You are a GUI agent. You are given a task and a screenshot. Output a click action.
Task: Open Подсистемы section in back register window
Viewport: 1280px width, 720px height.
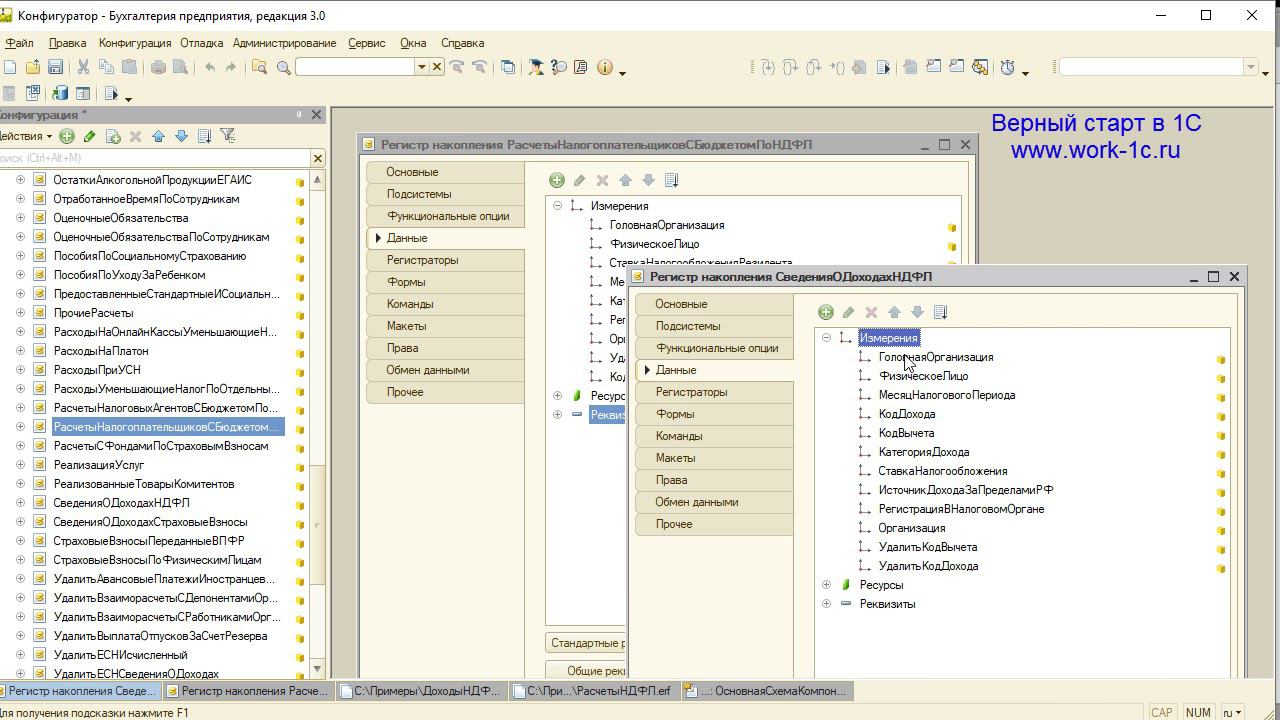point(419,194)
